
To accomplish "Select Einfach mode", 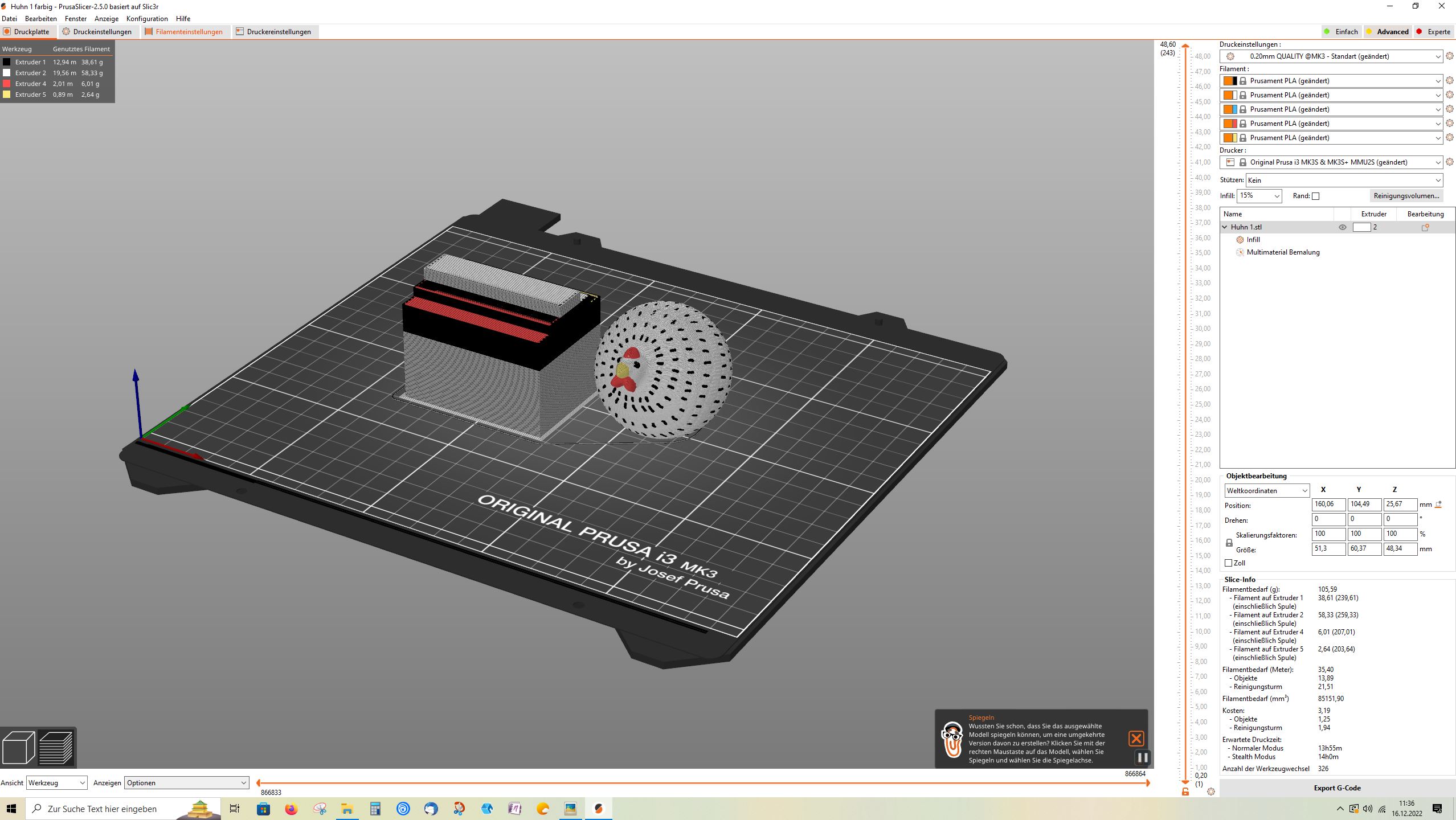I will [x=1341, y=32].
